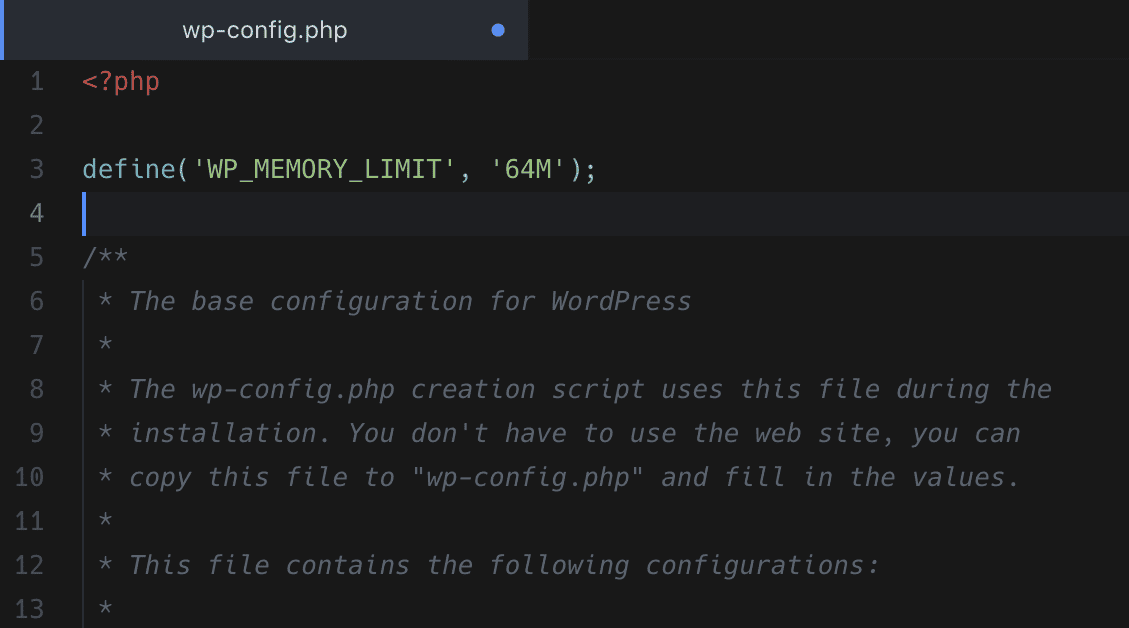Select the wp-config.php tab
Viewport: 1129px width, 628px height.
(265, 30)
